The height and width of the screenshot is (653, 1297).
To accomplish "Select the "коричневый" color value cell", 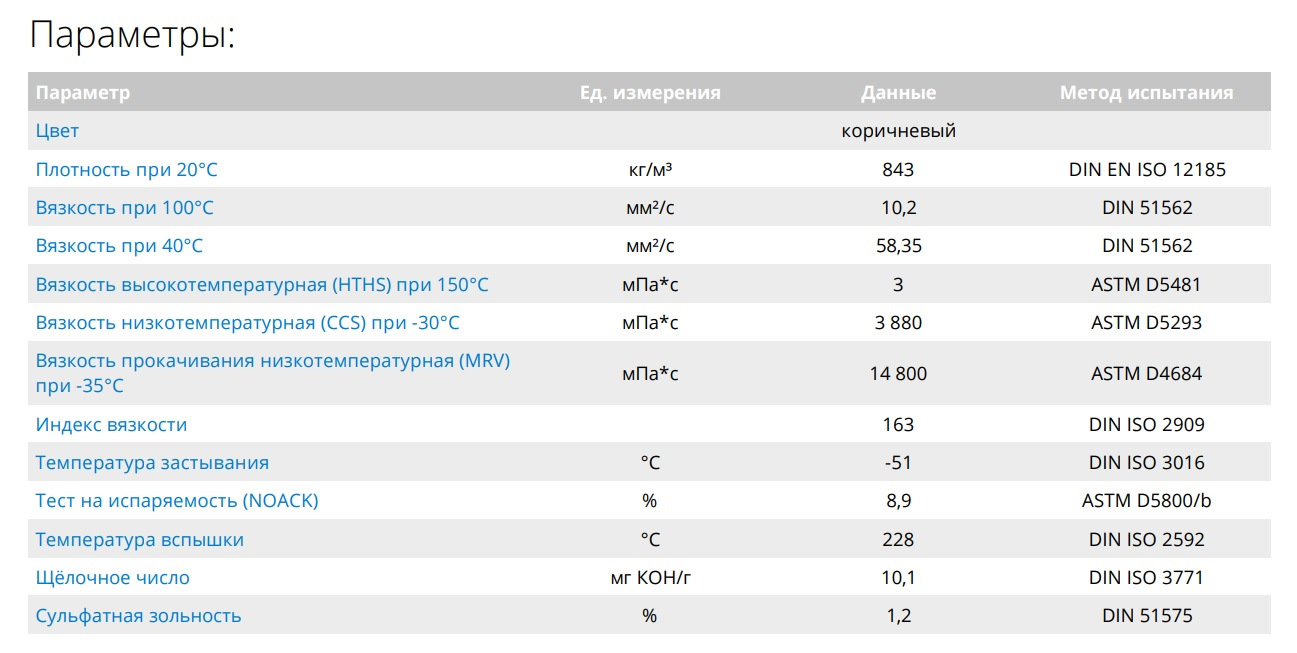I will [x=898, y=131].
